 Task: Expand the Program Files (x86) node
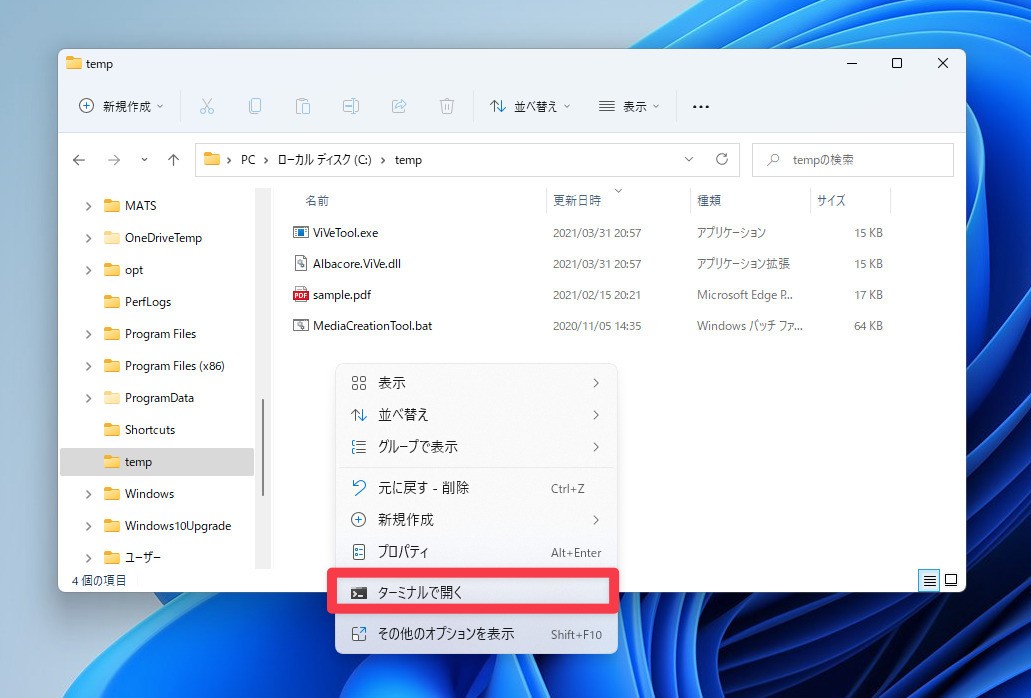click(x=88, y=366)
